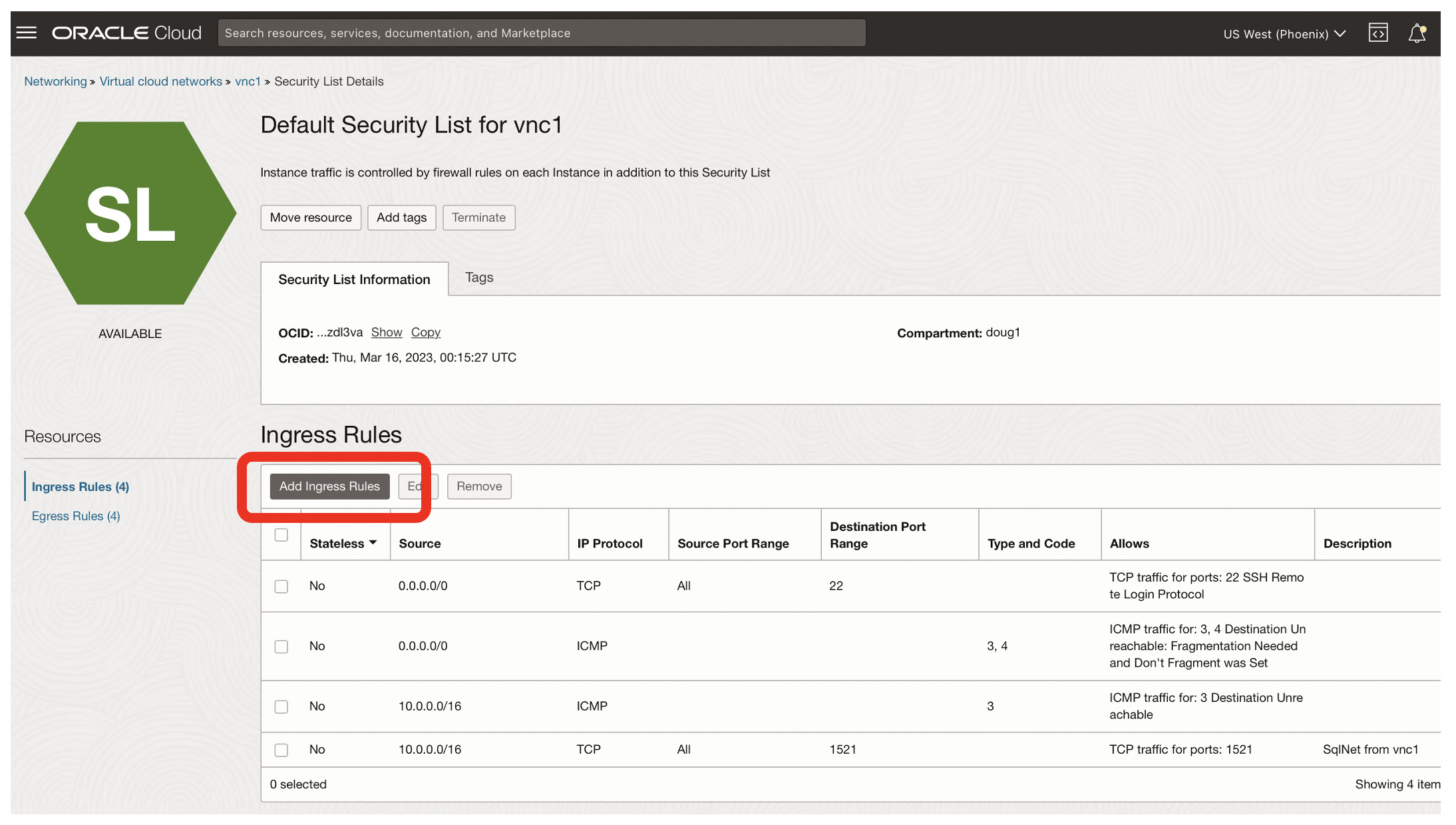Click the Stateless column sort arrow
Viewport: 1456px width, 825px height.
coord(373,543)
